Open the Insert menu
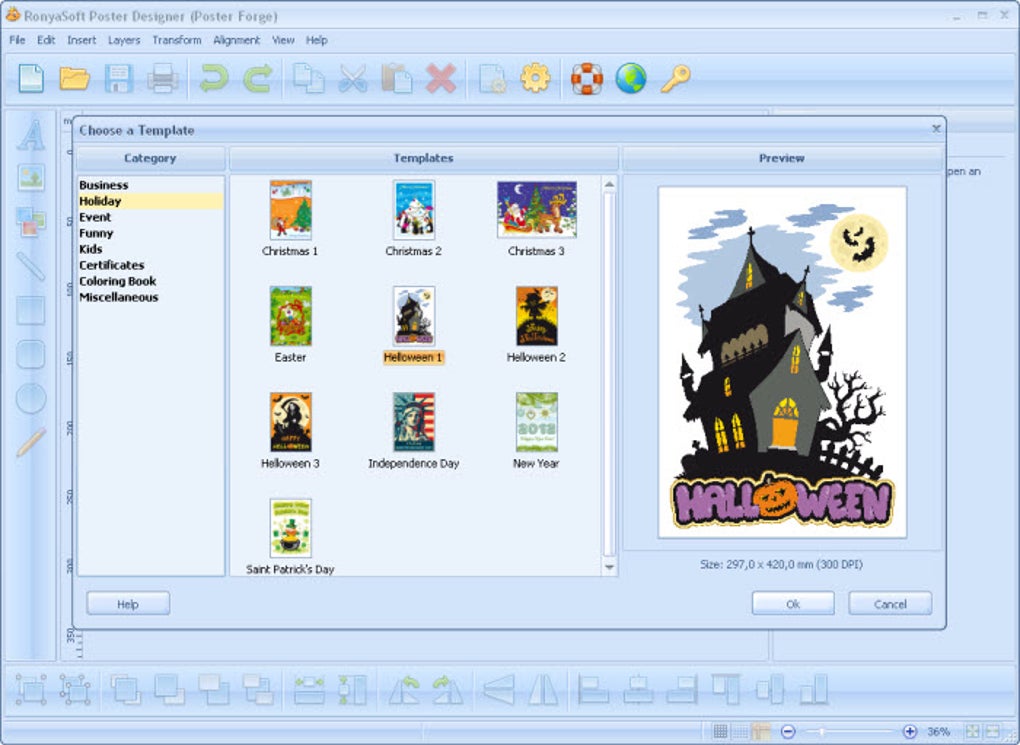Screen dimensions: 1020x745 [81, 40]
